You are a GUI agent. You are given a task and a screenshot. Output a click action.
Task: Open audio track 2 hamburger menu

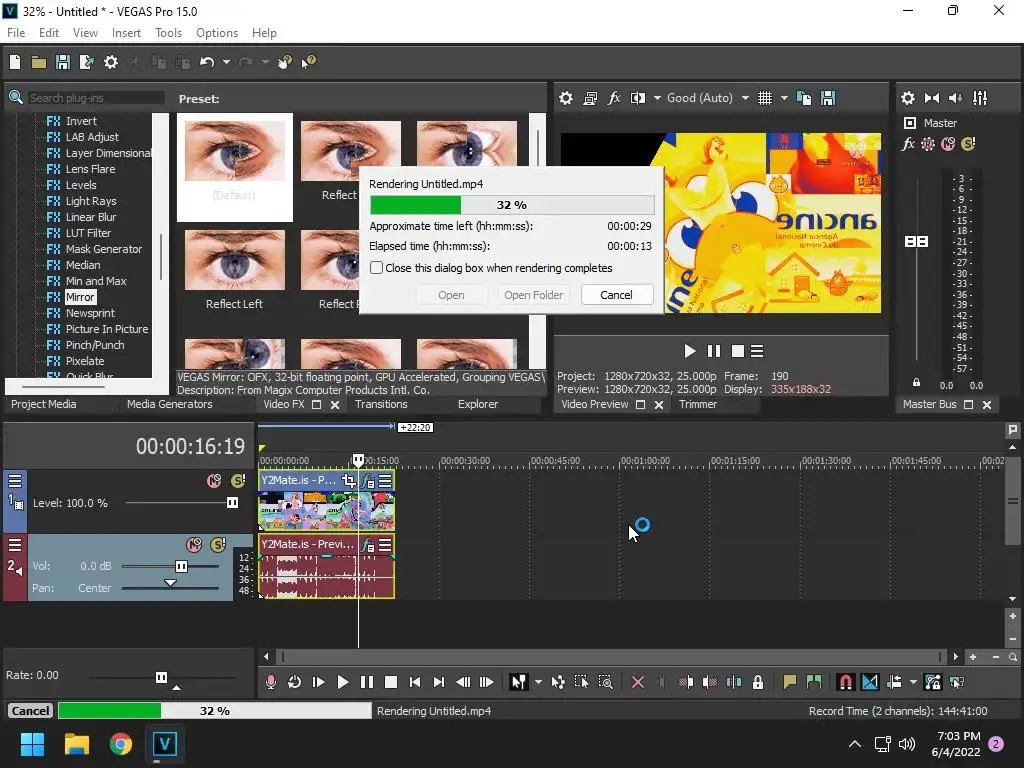(x=15, y=545)
